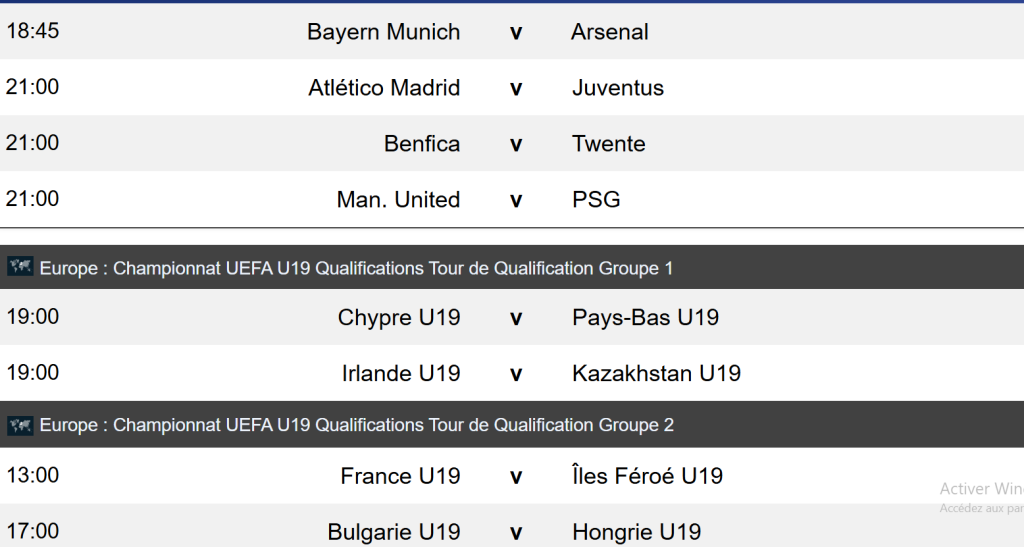This screenshot has height=547, width=1024.
Task: Open the Twente team link
Action: pyautogui.click(x=608, y=144)
